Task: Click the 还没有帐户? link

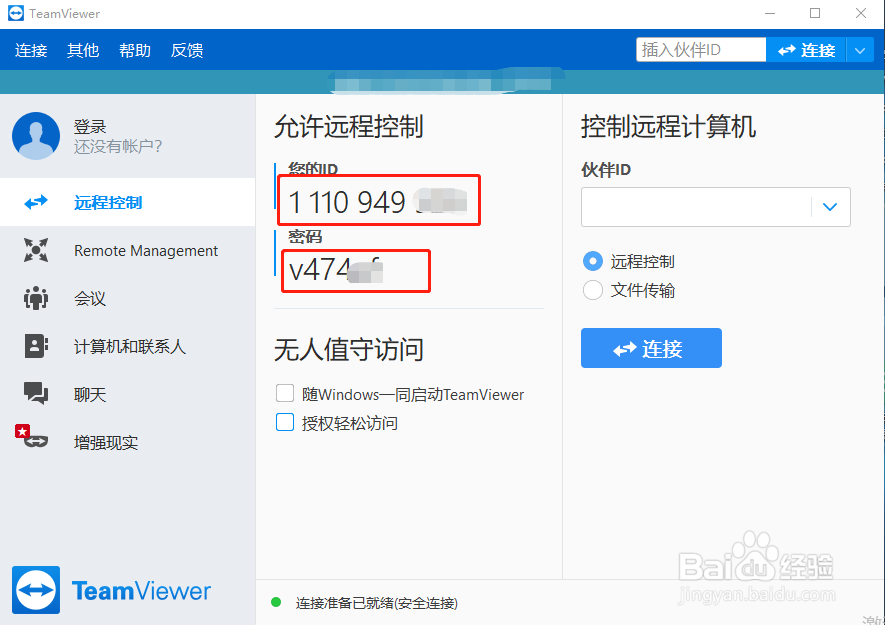Action: pyautogui.click(x=118, y=147)
